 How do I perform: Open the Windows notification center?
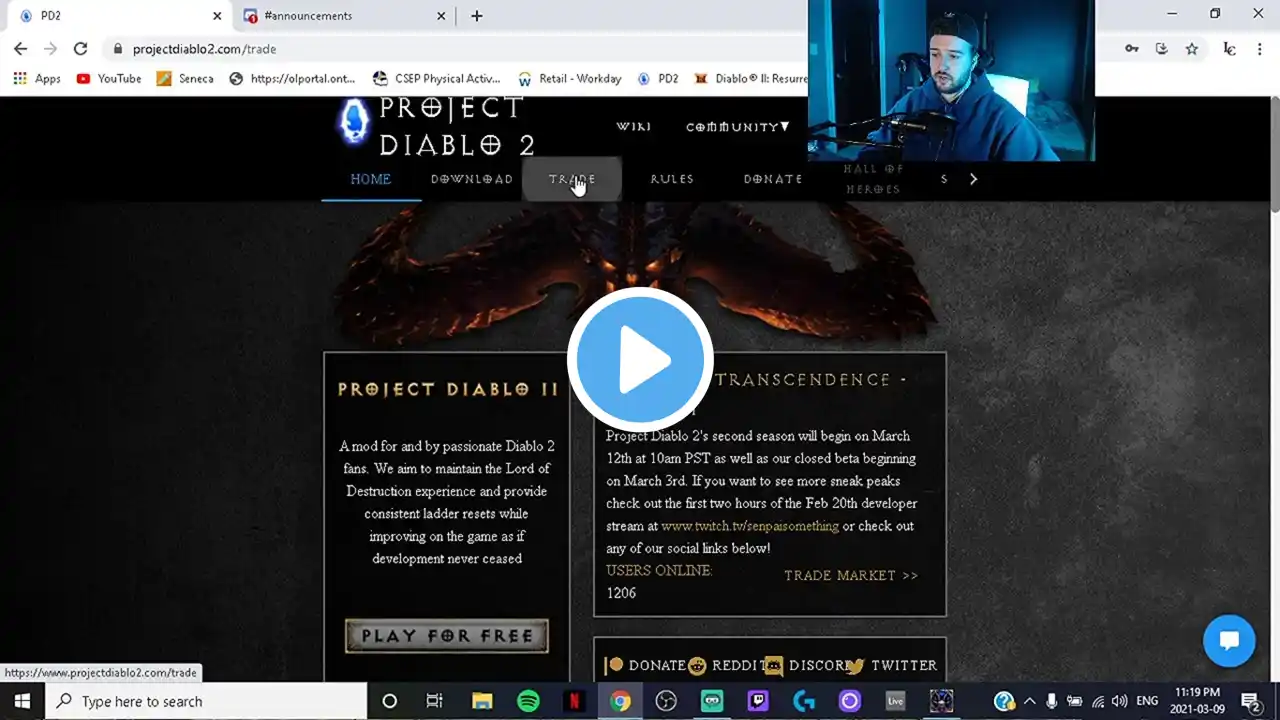1250,701
